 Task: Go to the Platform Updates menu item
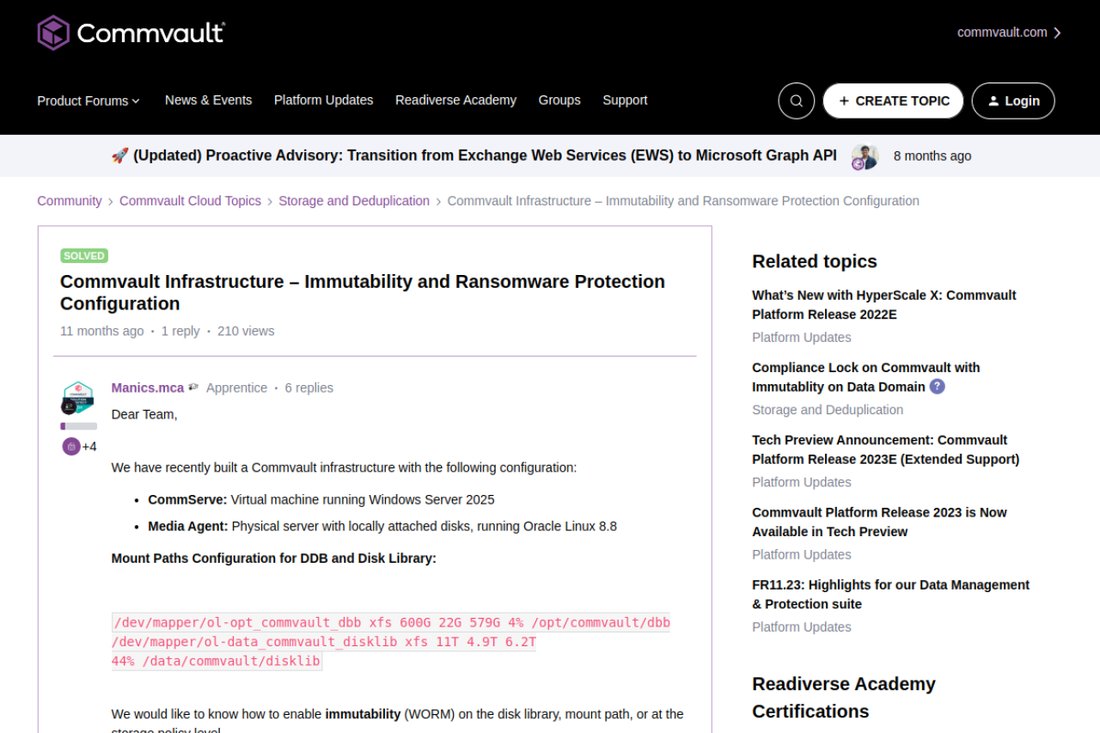(323, 100)
